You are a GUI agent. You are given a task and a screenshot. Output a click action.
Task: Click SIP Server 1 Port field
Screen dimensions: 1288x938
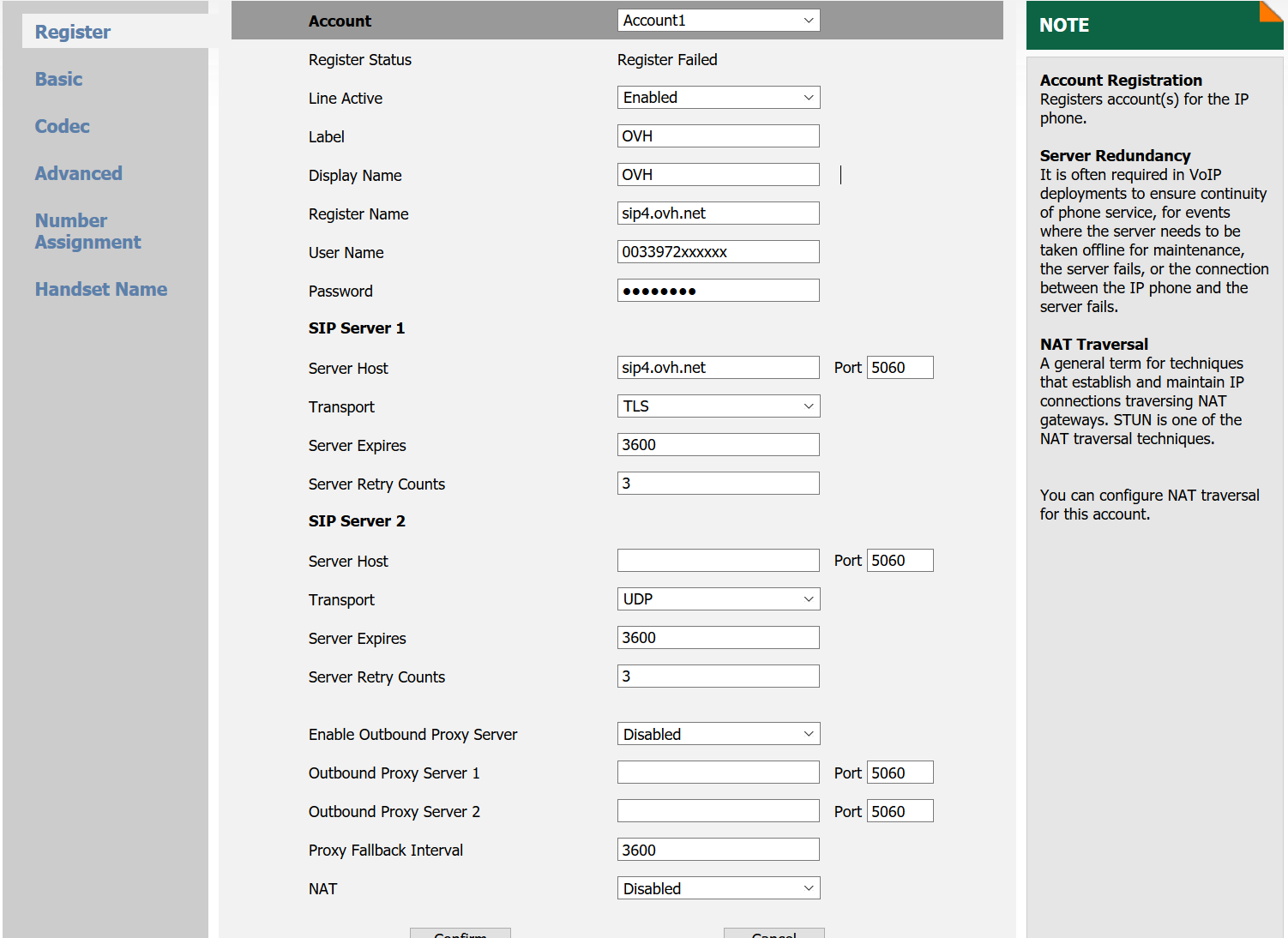point(900,368)
